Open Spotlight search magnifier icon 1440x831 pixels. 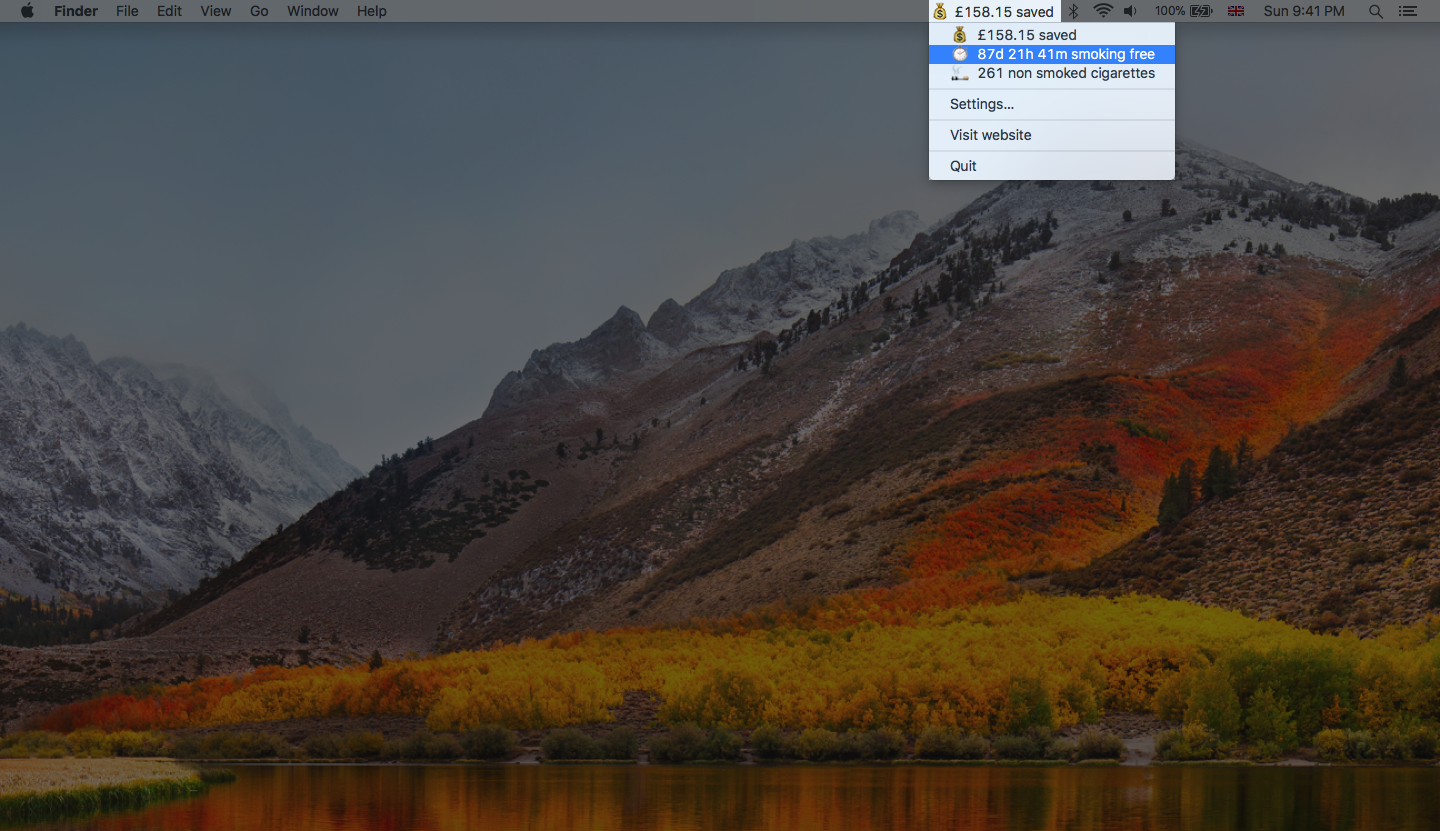(x=1376, y=11)
